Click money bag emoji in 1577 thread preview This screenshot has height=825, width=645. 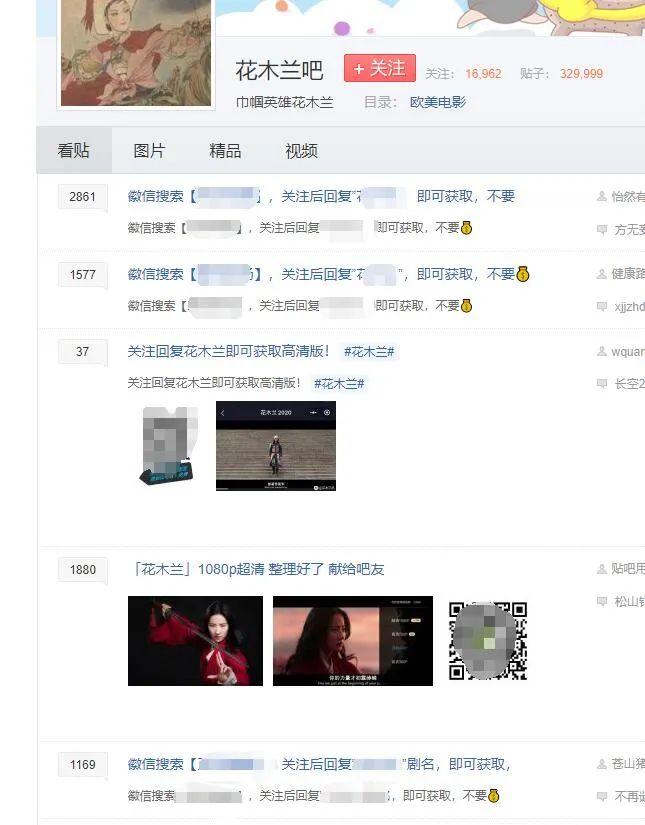tap(466, 306)
